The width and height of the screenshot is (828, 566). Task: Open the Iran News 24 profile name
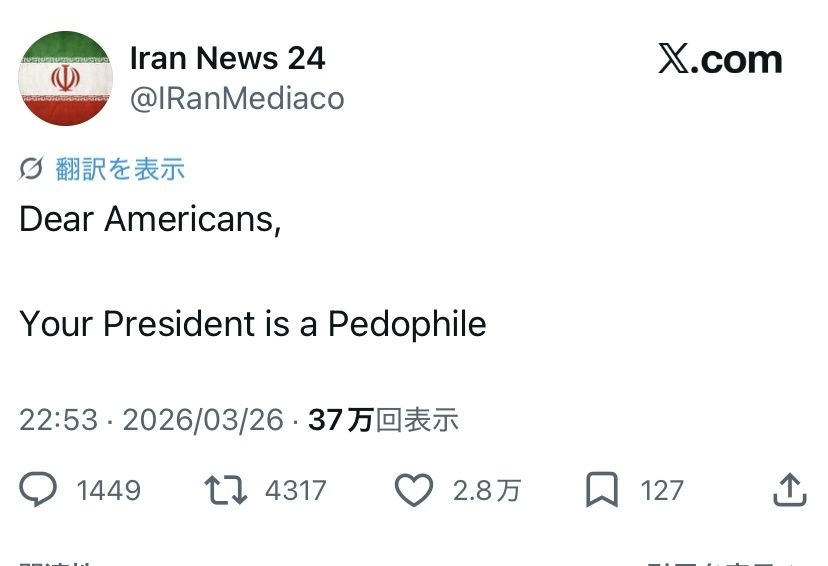[x=227, y=58]
